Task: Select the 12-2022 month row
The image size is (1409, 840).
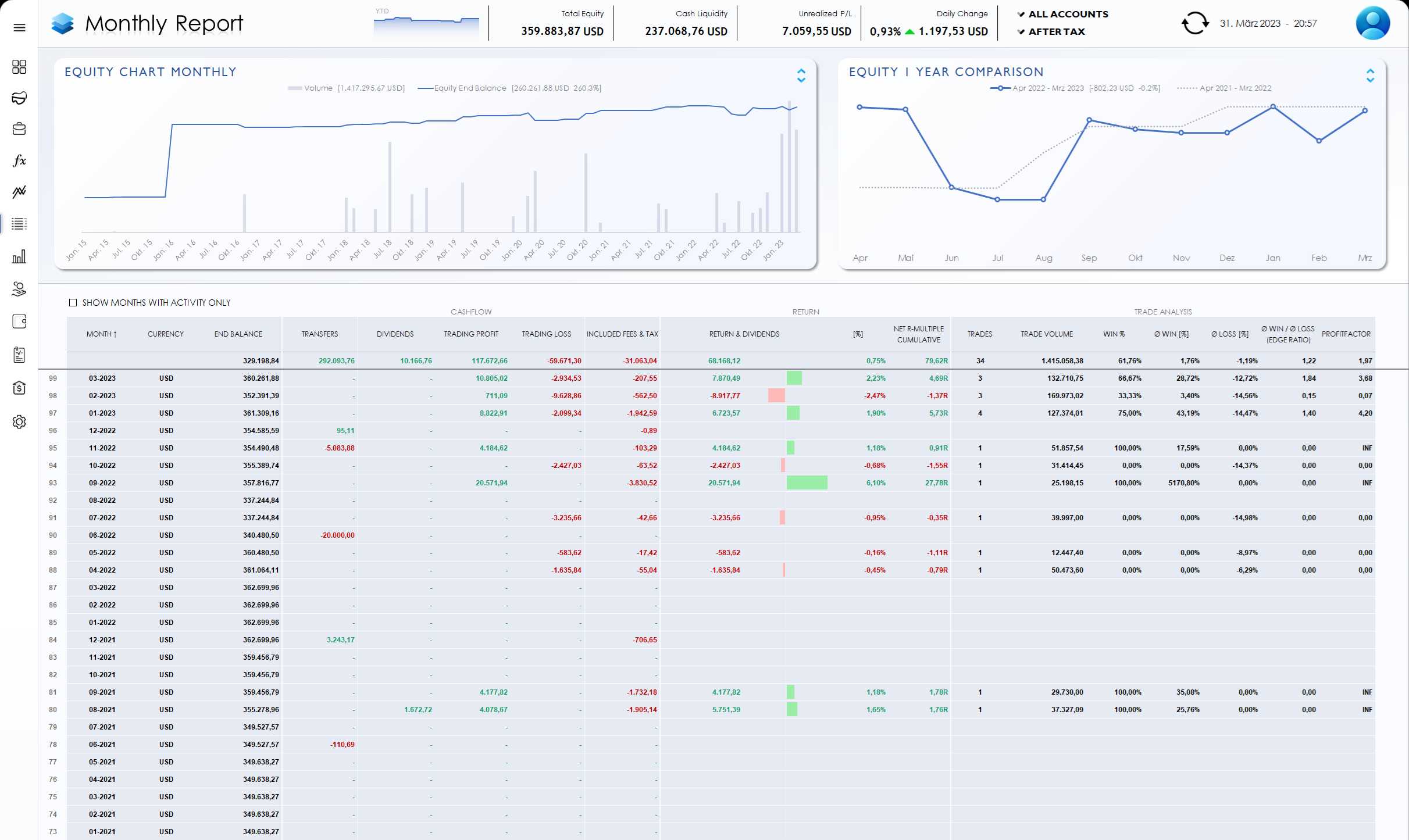Action: pyautogui.click(x=721, y=430)
